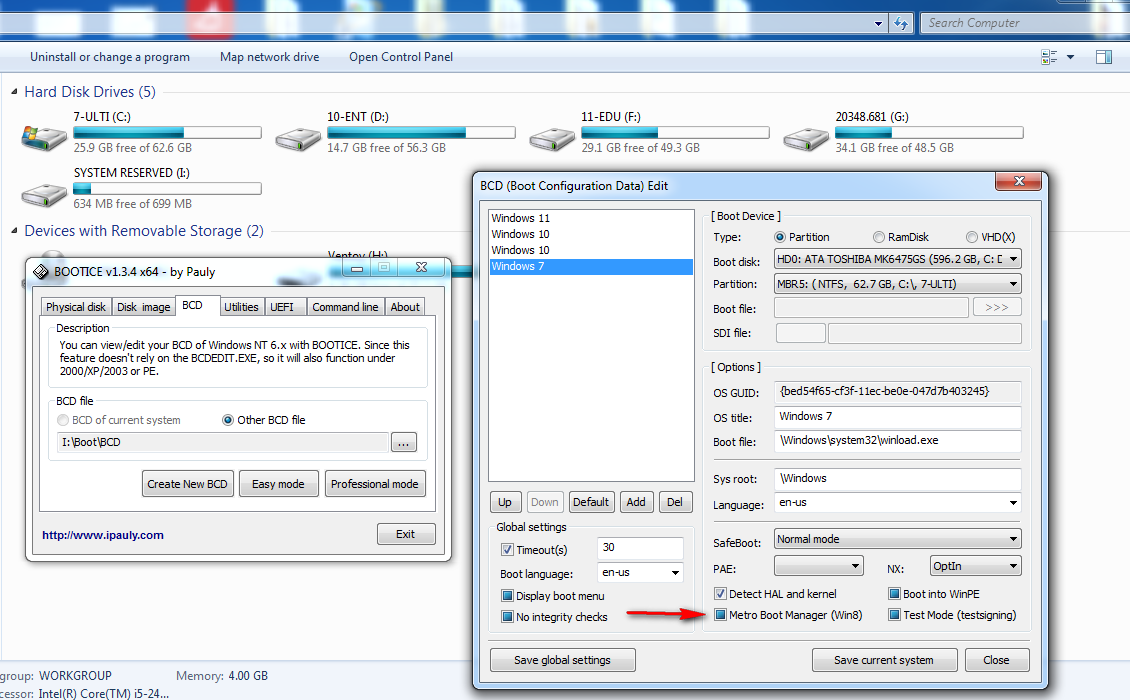Click the OS title input field

click(x=897, y=417)
